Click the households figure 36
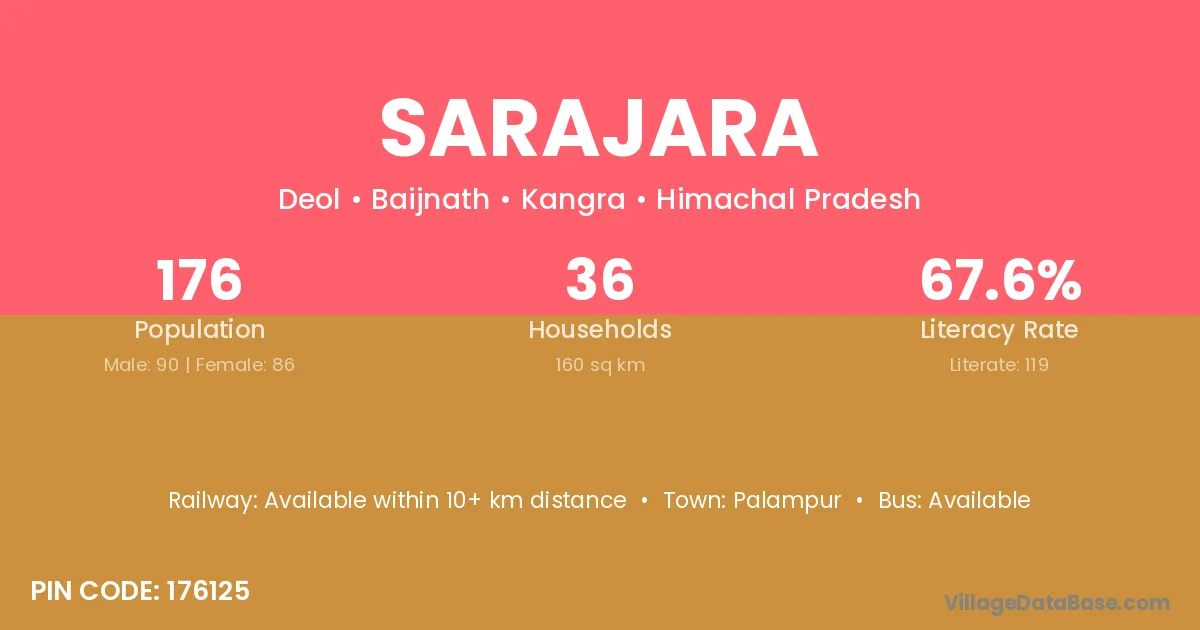Screen dimensions: 1200x630 click(x=599, y=280)
